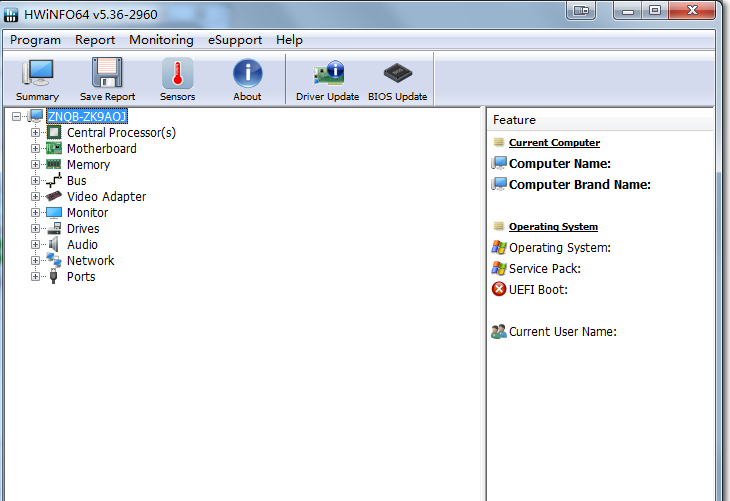Click the Drives tree icon
Screen dimensions: 730x501
tap(54, 228)
